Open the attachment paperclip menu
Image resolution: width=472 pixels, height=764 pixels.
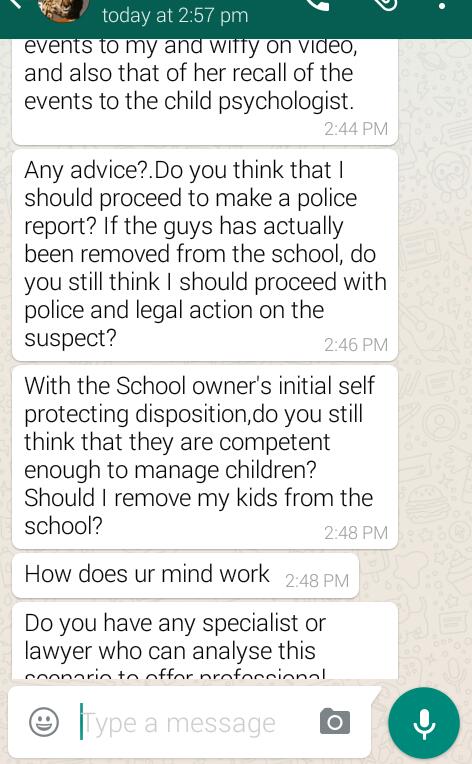coord(385,5)
